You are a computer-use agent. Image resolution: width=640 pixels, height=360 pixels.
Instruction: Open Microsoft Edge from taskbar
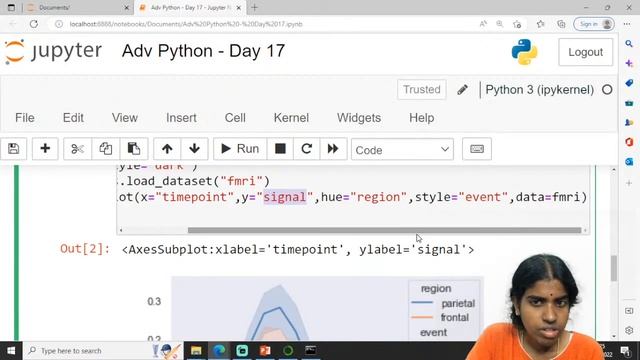(219, 351)
